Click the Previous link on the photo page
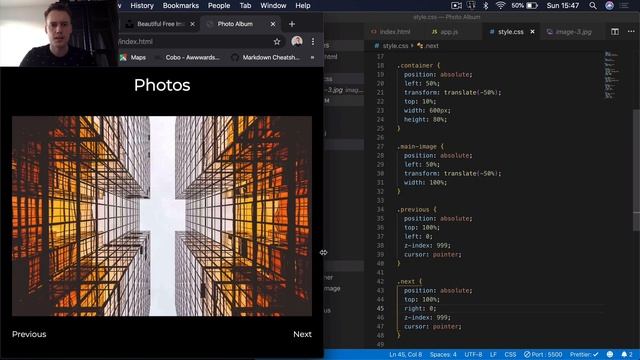The height and width of the screenshot is (360, 640). pos(29,334)
